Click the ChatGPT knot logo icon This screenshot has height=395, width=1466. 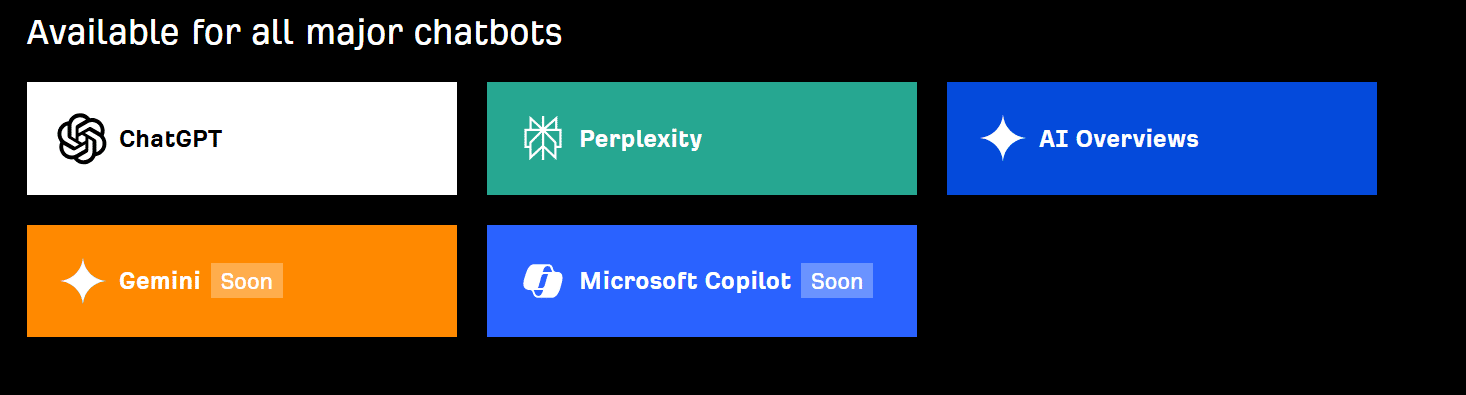pos(82,138)
